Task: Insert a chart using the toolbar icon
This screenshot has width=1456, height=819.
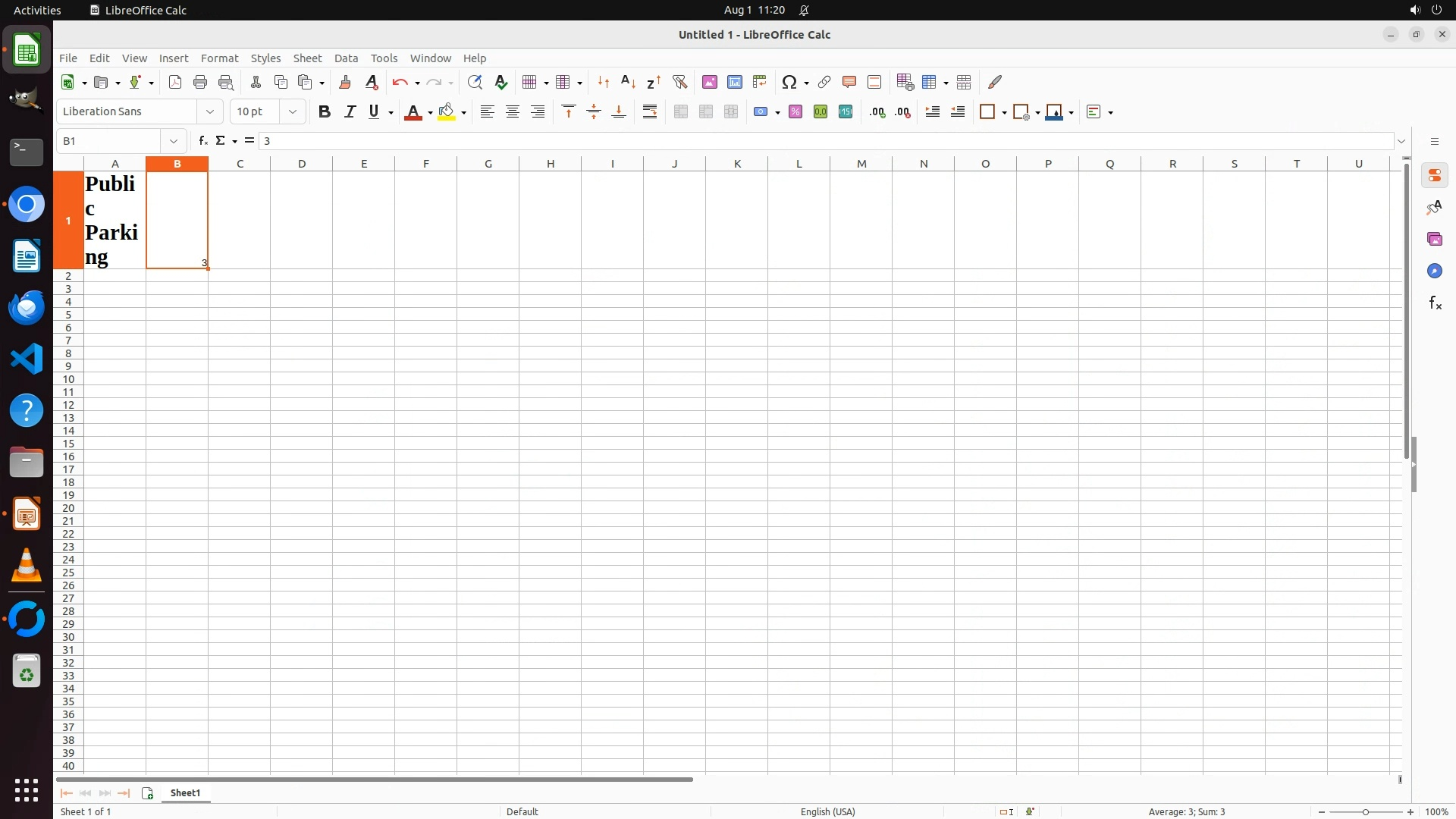Action: (735, 82)
